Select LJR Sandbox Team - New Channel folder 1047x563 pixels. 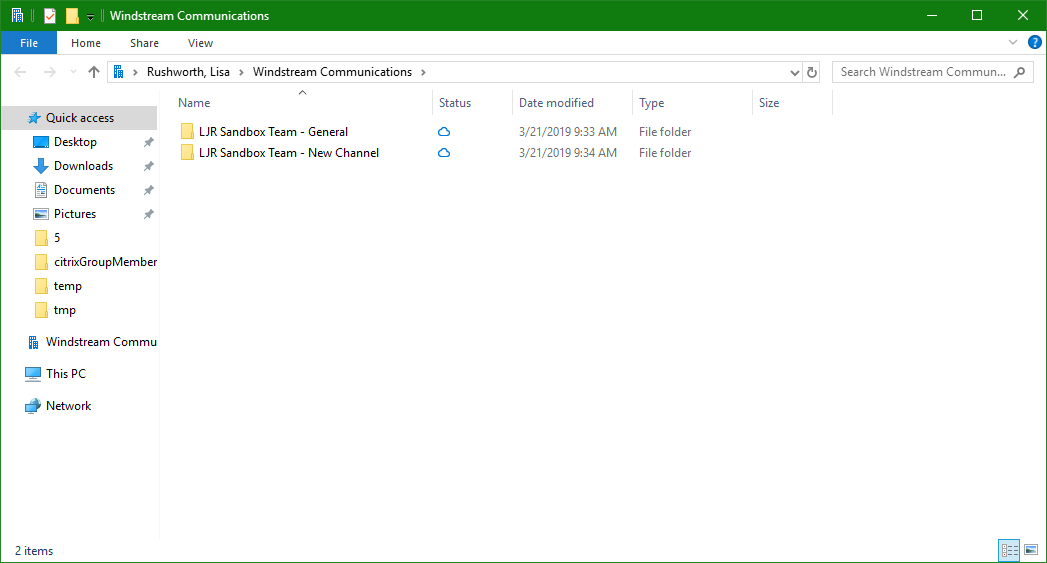(x=288, y=152)
